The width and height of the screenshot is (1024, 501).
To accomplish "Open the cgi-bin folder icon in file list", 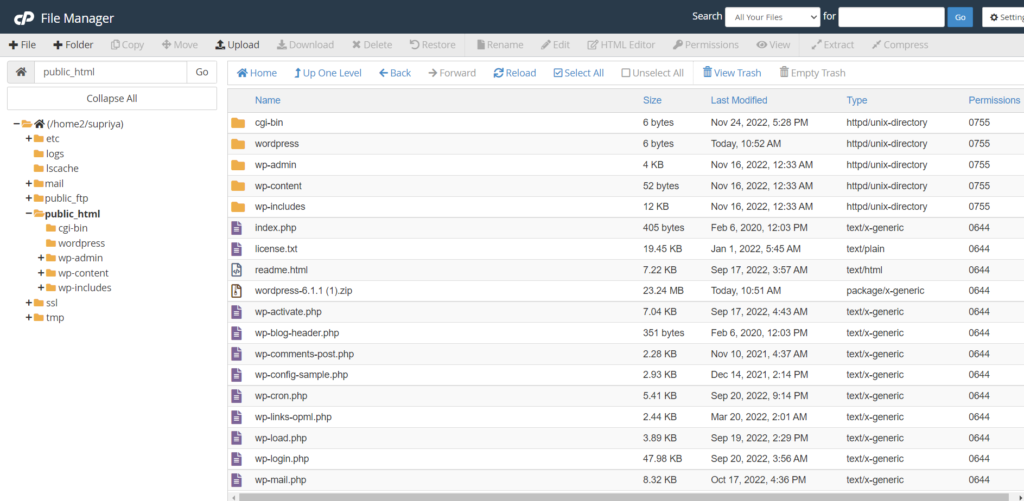I will (238, 123).
